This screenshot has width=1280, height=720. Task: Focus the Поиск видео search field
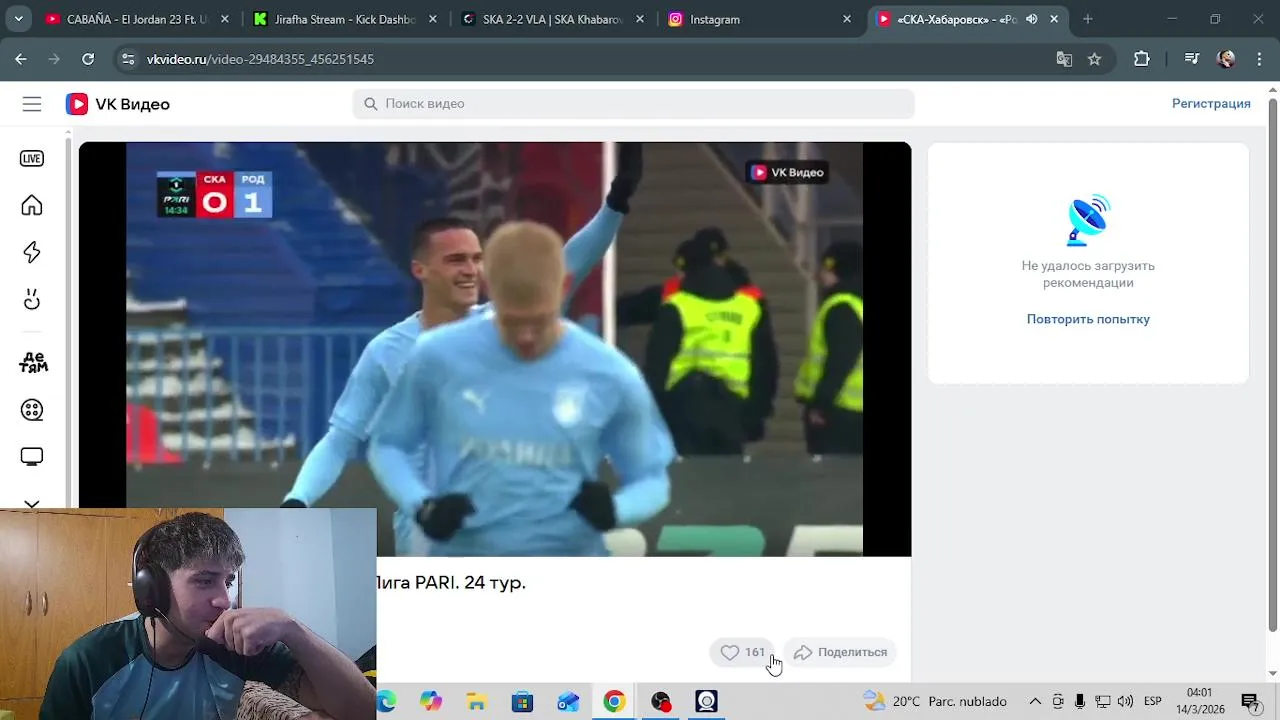click(x=633, y=104)
